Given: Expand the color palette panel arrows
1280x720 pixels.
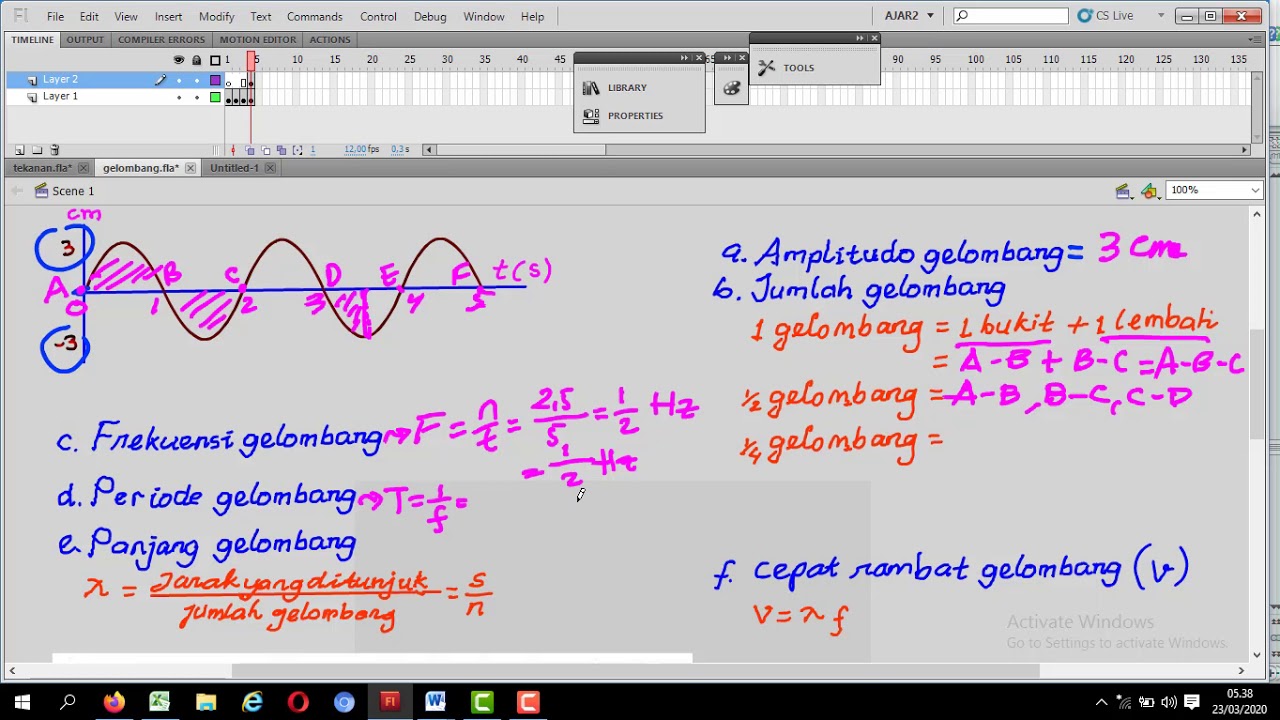Looking at the screenshot, I should (x=727, y=58).
